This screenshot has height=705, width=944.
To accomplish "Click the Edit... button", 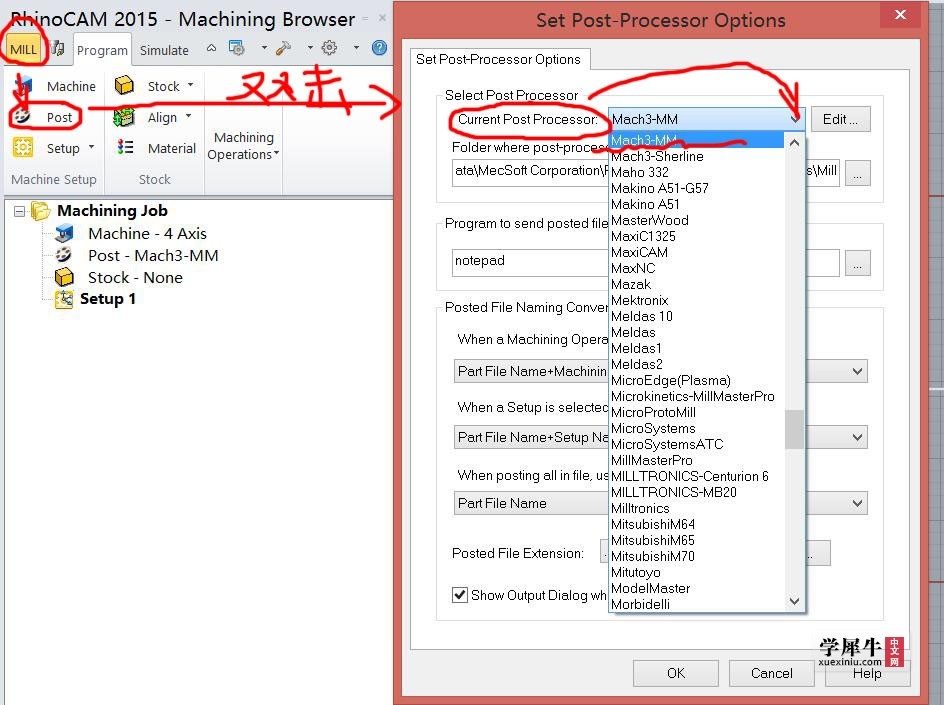I will pos(840,119).
